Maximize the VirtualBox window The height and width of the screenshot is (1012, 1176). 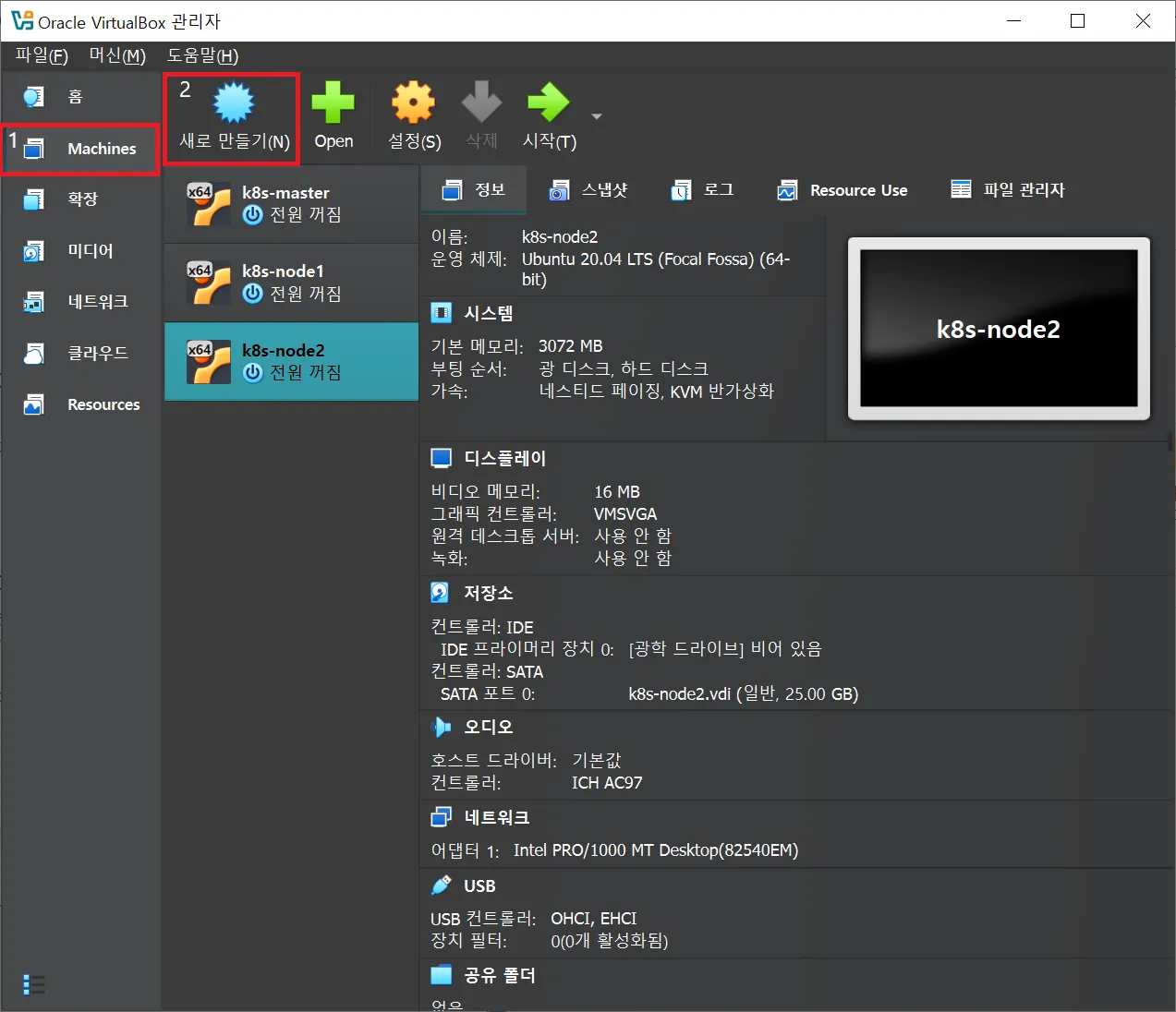[x=1077, y=20]
